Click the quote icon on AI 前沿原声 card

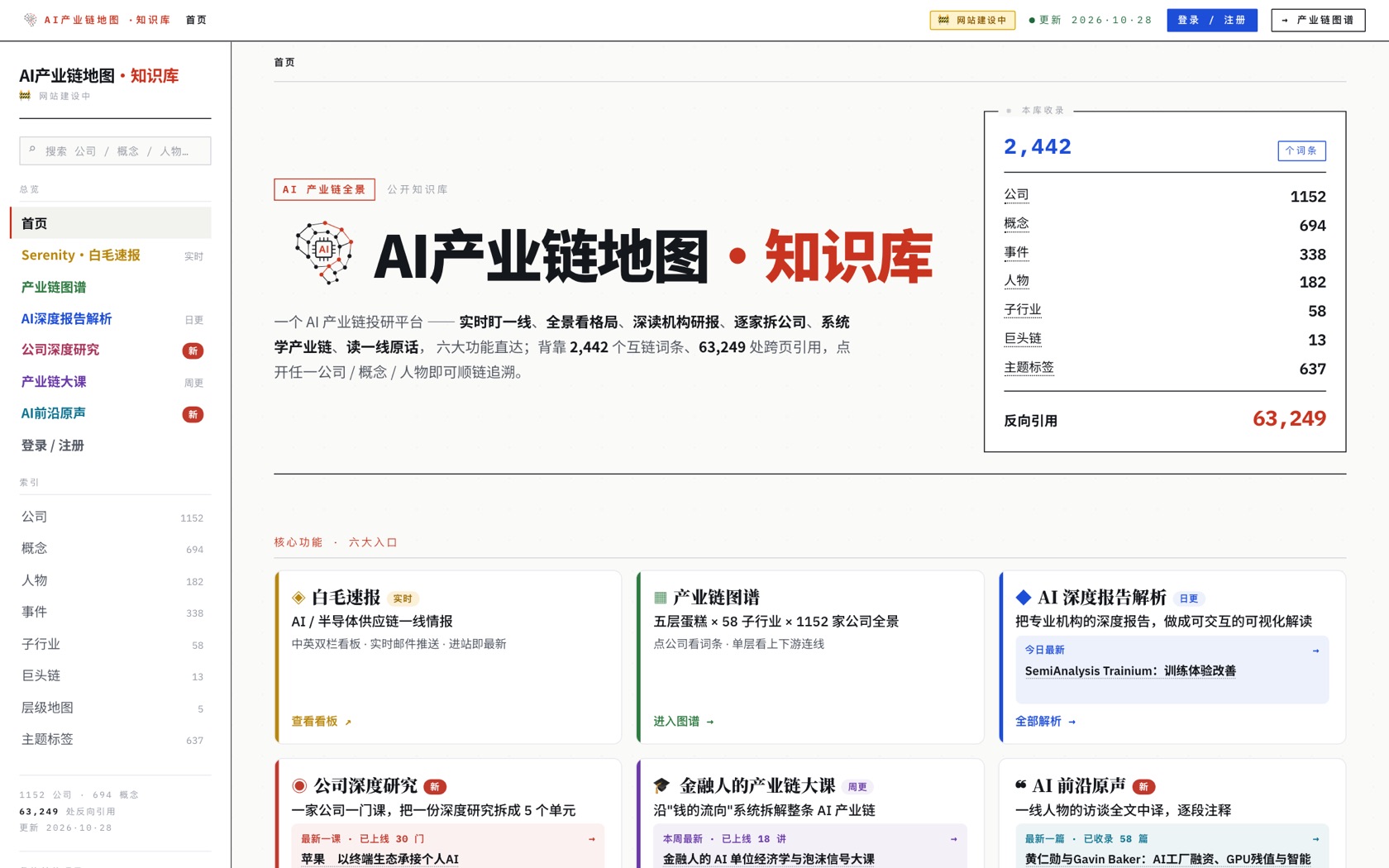pos(1021,785)
